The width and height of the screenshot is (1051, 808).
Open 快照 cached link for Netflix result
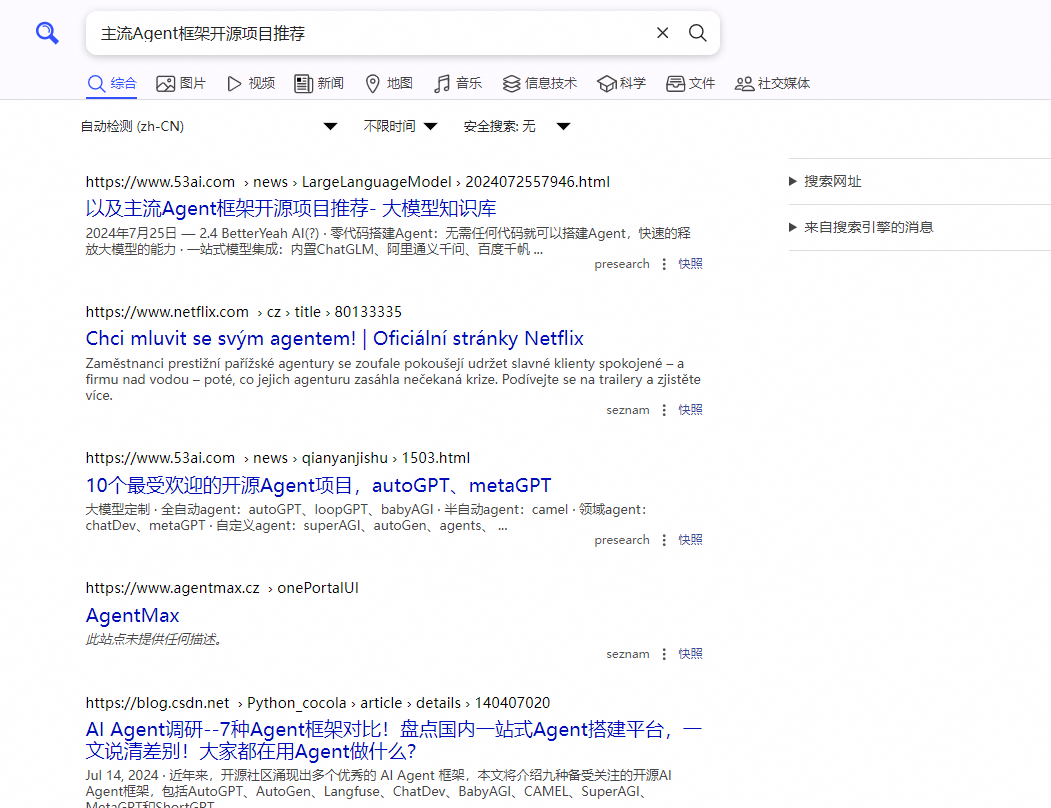point(690,410)
